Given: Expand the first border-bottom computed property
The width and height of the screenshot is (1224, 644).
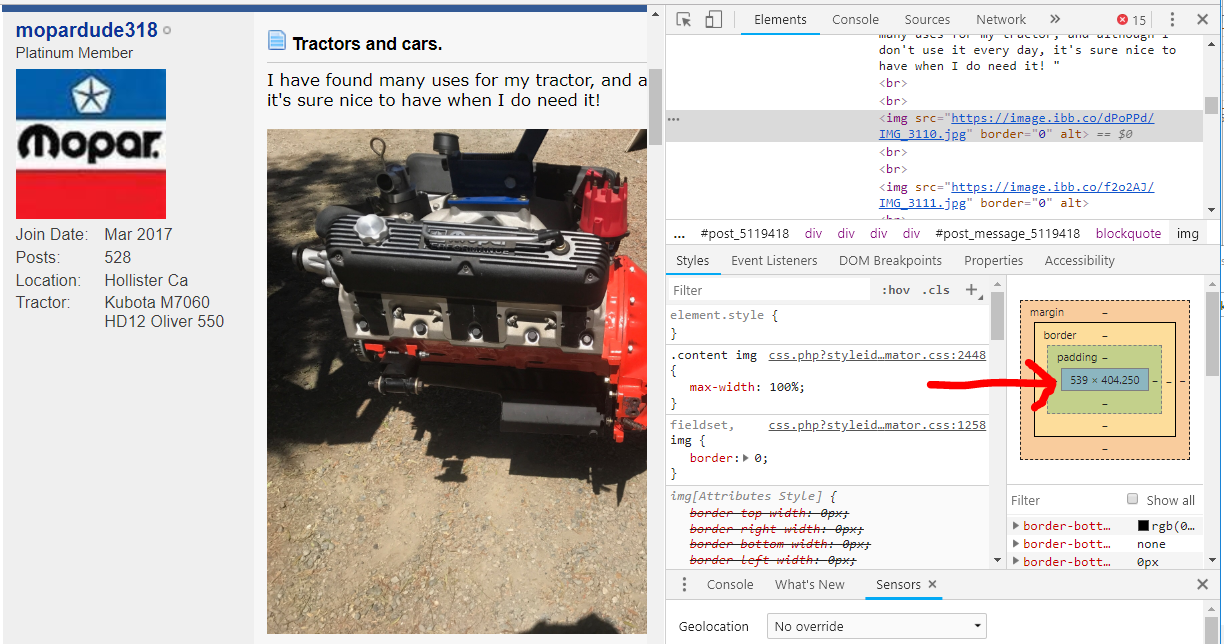Looking at the screenshot, I should coord(1017,526).
